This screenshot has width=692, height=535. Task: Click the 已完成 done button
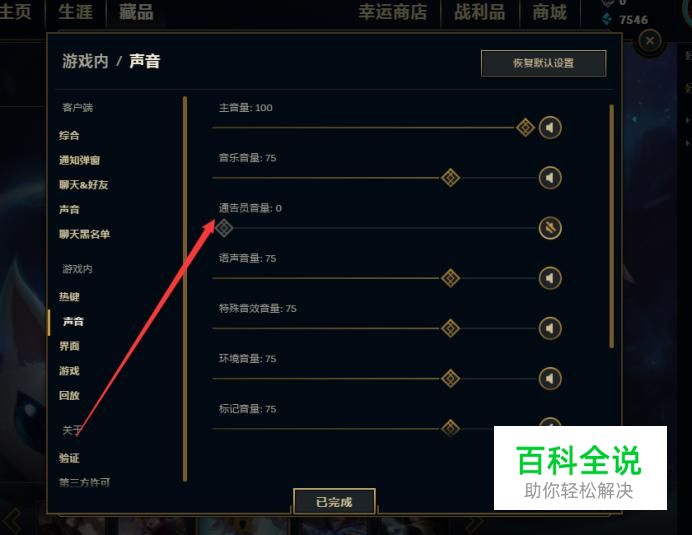pyautogui.click(x=334, y=502)
